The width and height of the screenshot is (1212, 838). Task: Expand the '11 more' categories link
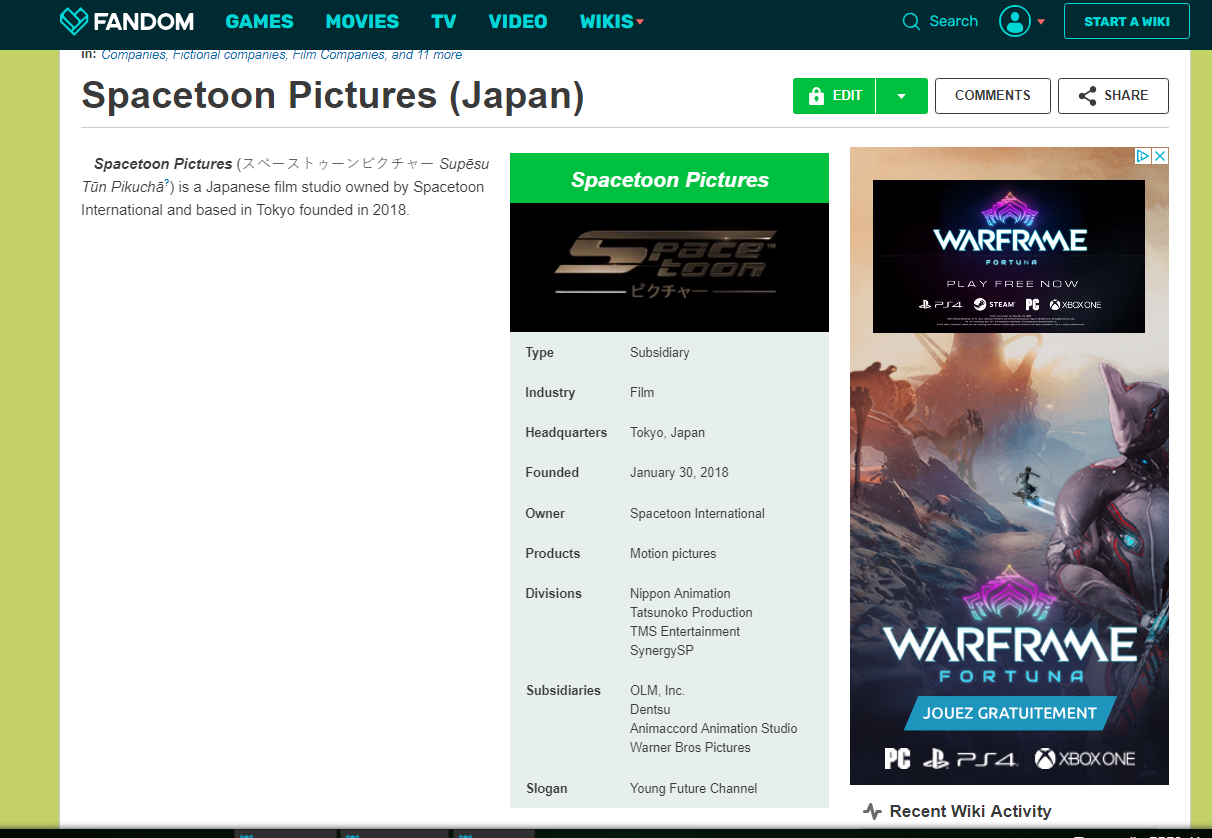[440, 55]
